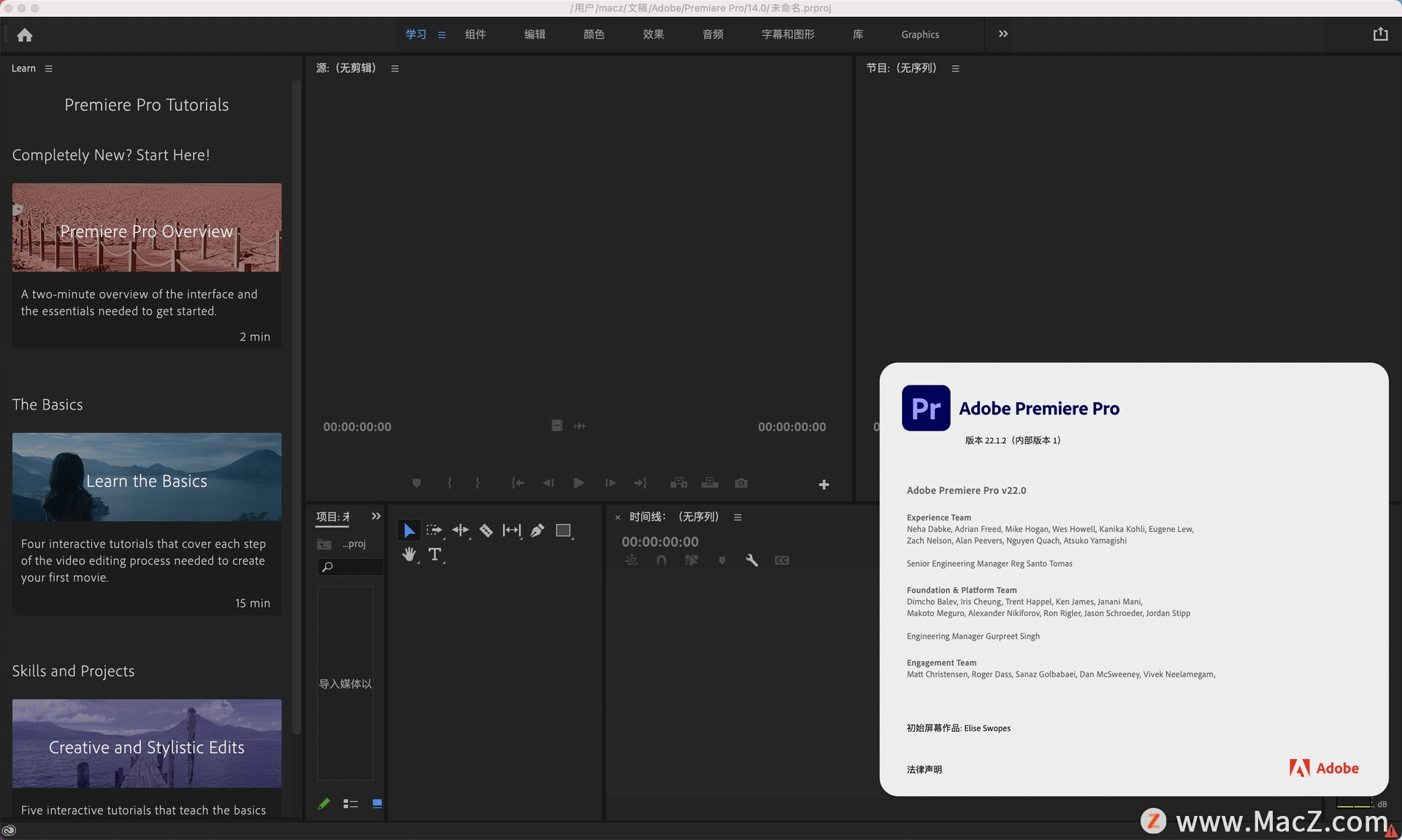Click the 法律声明 link

(922, 768)
